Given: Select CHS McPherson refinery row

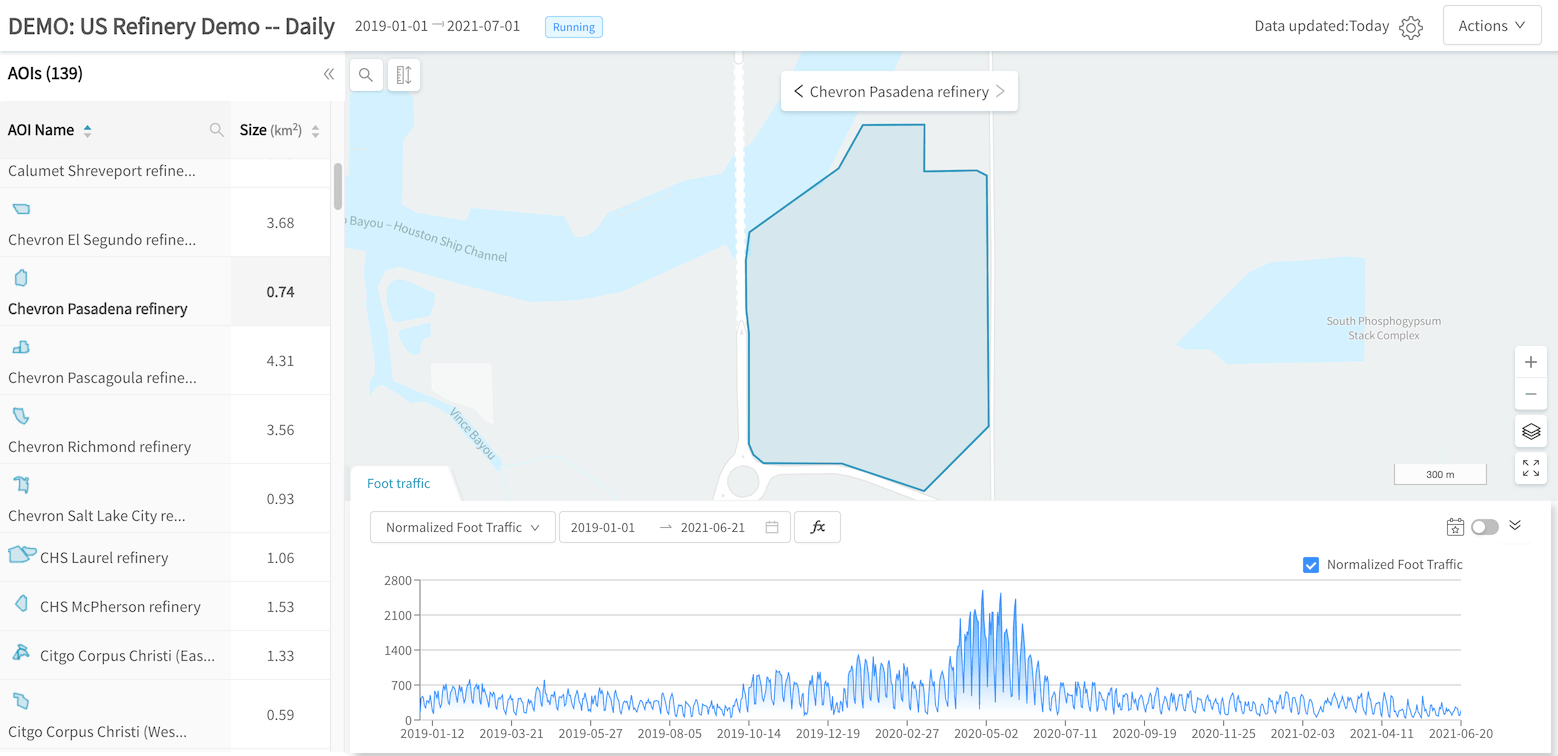Looking at the screenshot, I should (165, 606).
